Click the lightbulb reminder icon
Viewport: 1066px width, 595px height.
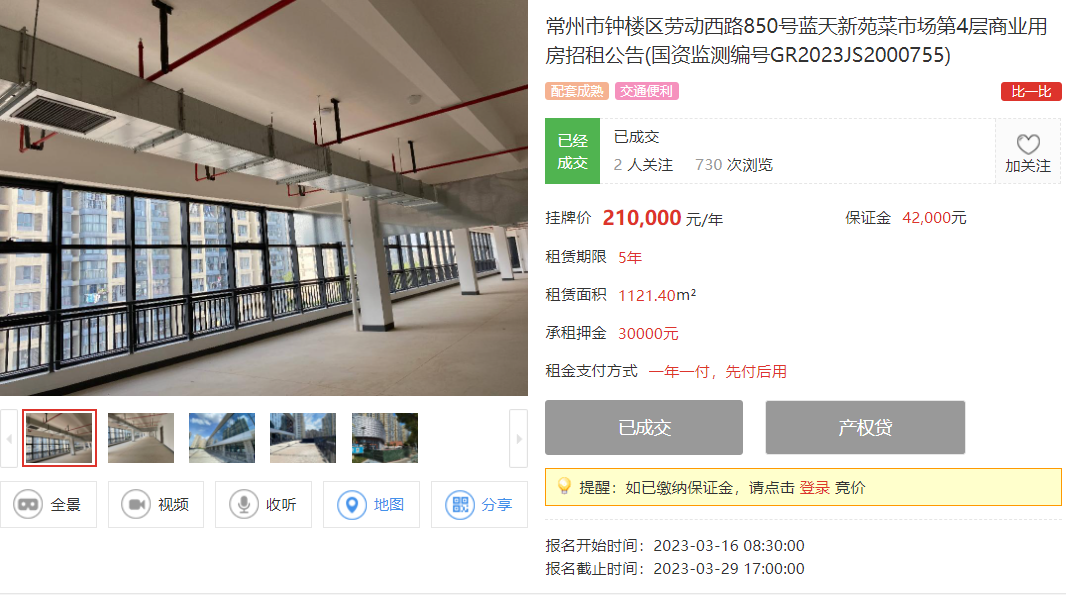pos(564,486)
